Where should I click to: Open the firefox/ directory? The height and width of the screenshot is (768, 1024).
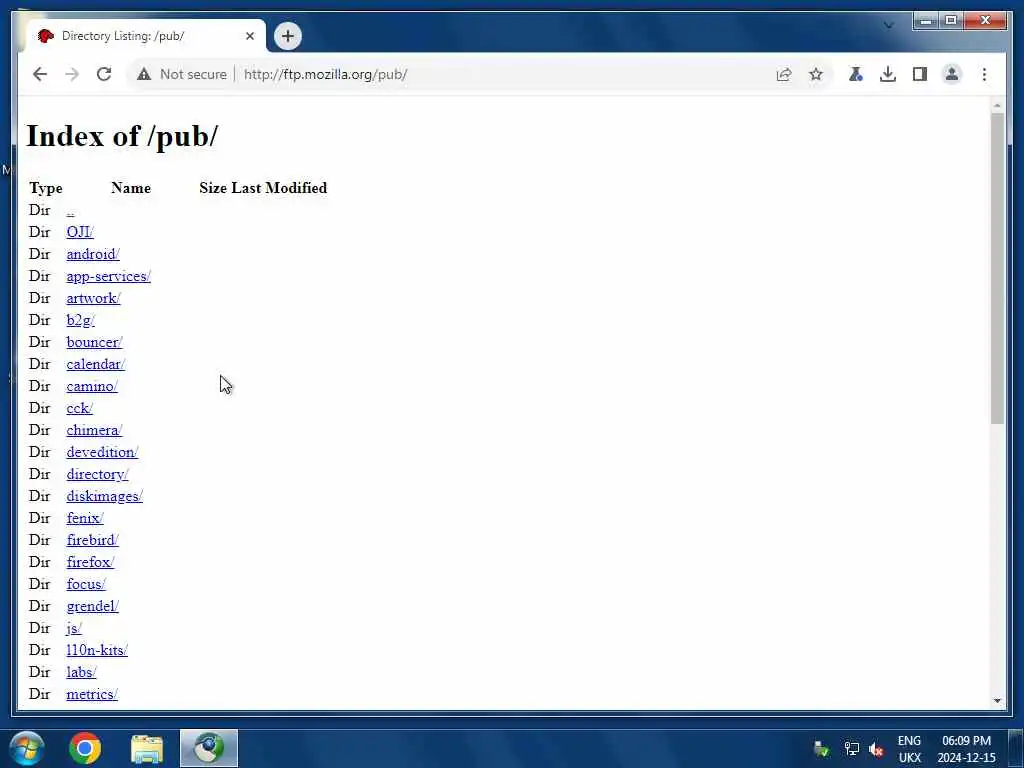(x=90, y=562)
